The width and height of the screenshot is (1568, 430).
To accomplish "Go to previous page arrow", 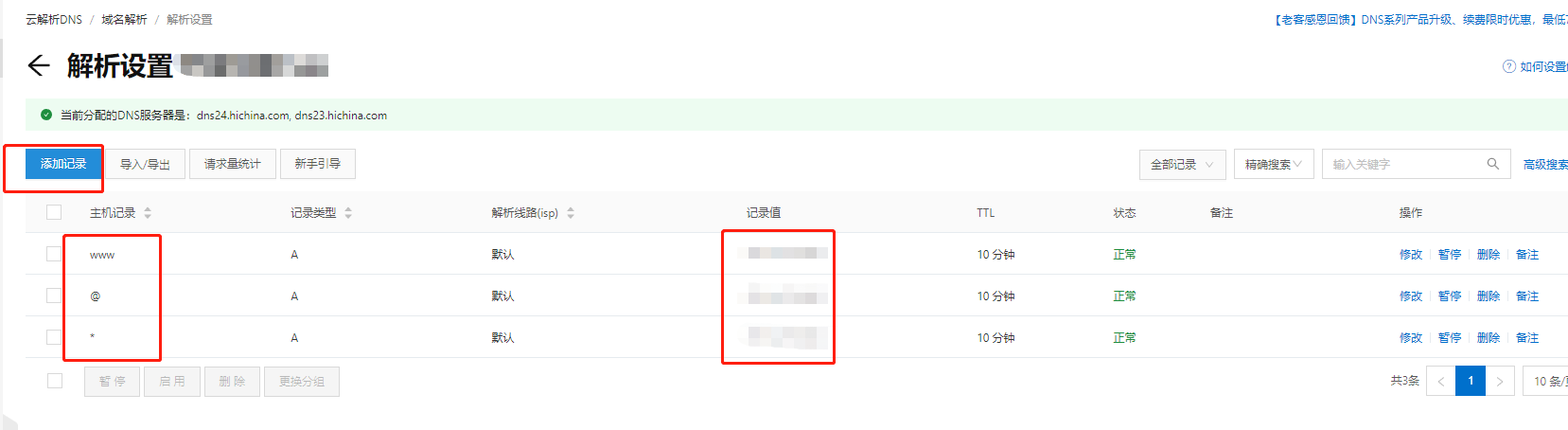I will coord(1440,381).
